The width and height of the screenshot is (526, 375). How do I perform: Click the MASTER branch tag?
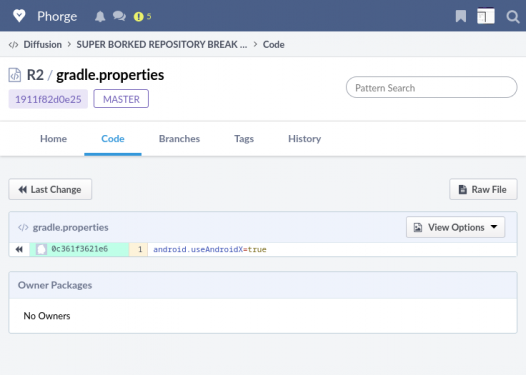121,99
